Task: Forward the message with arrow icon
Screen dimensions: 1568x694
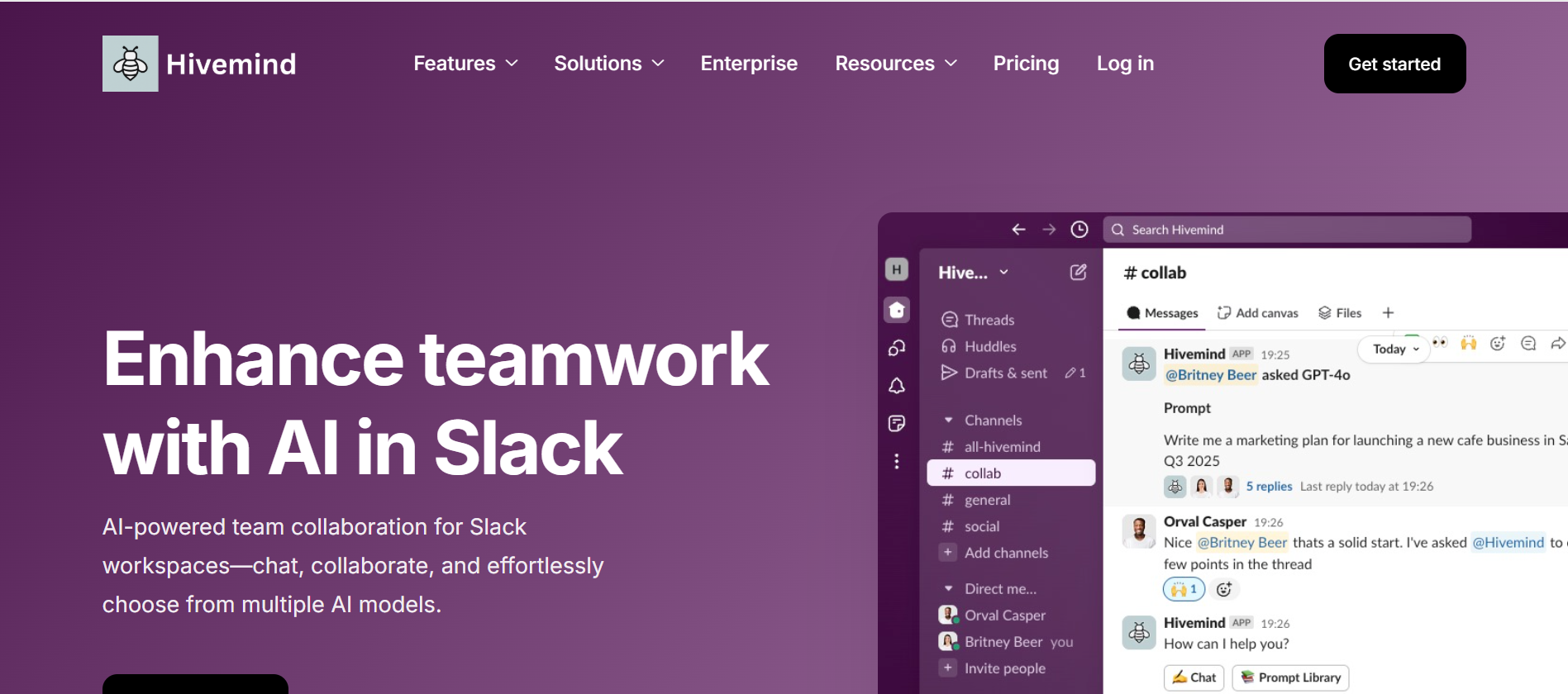Action: pos(1558,343)
